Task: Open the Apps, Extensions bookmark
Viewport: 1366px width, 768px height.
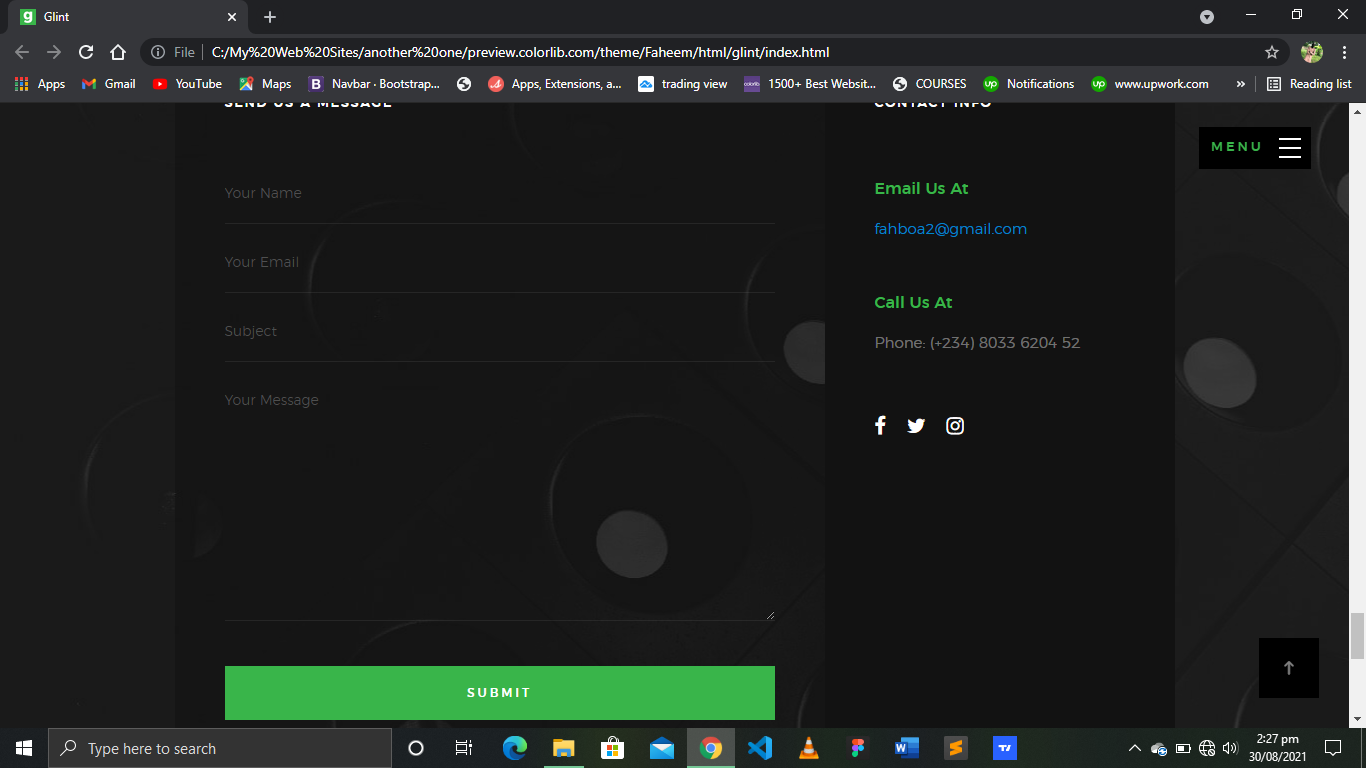Action: (x=555, y=84)
